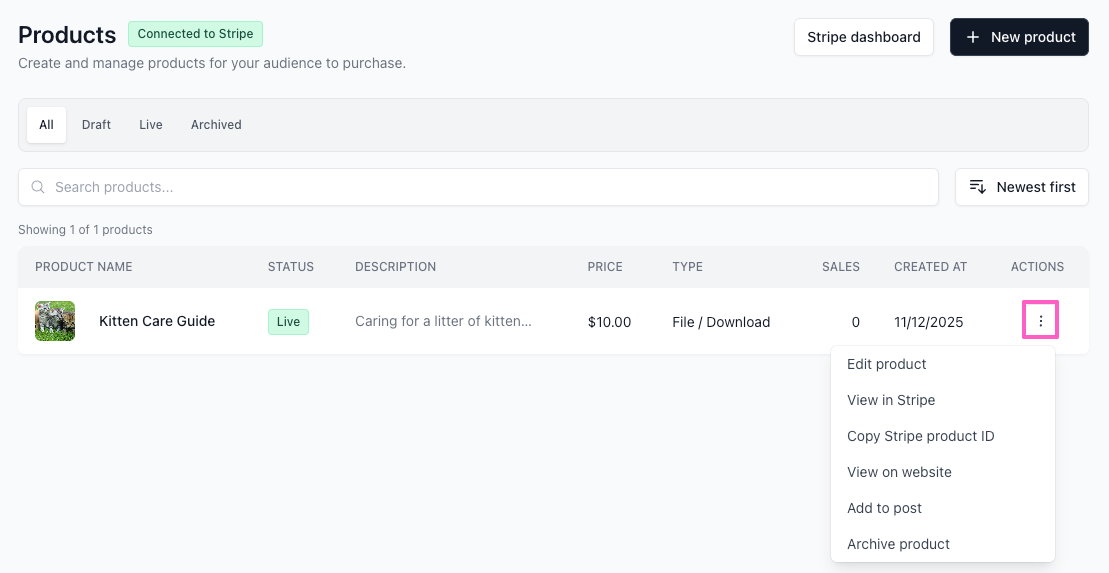Expand the Newest first sort dropdown

[1022, 187]
